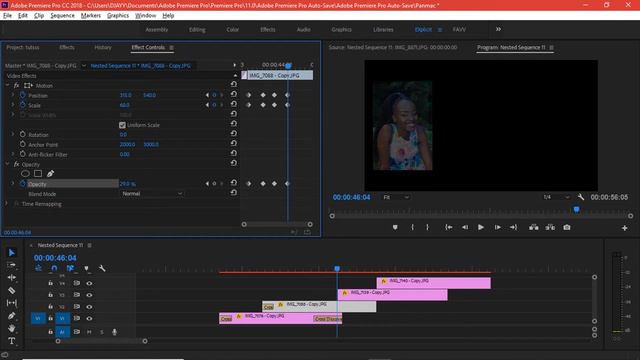Viewport: 640px width, 360px height.
Task: Open the Graphics menu
Action: click(x=118, y=16)
